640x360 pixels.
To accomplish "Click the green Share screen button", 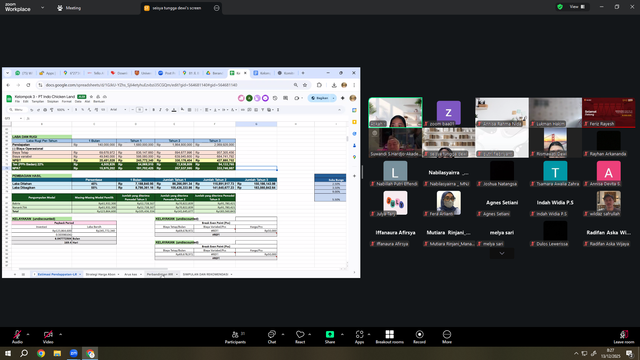I will 330,337.
